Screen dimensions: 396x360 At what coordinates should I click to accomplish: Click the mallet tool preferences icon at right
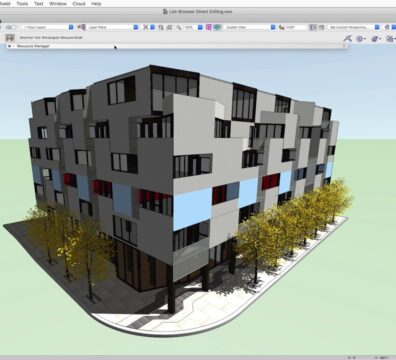tap(348, 39)
